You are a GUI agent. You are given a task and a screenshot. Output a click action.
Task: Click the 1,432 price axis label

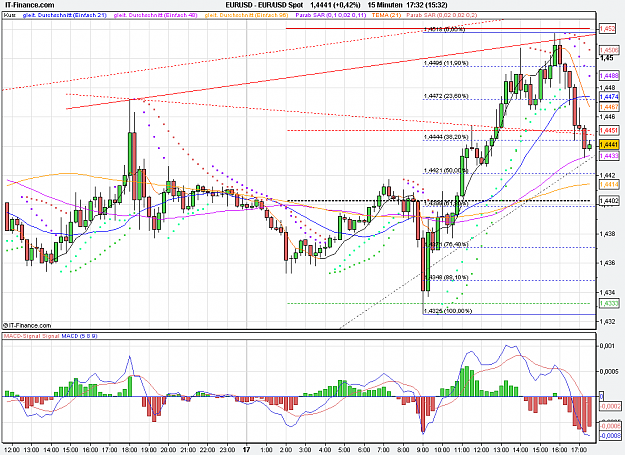pos(607,321)
